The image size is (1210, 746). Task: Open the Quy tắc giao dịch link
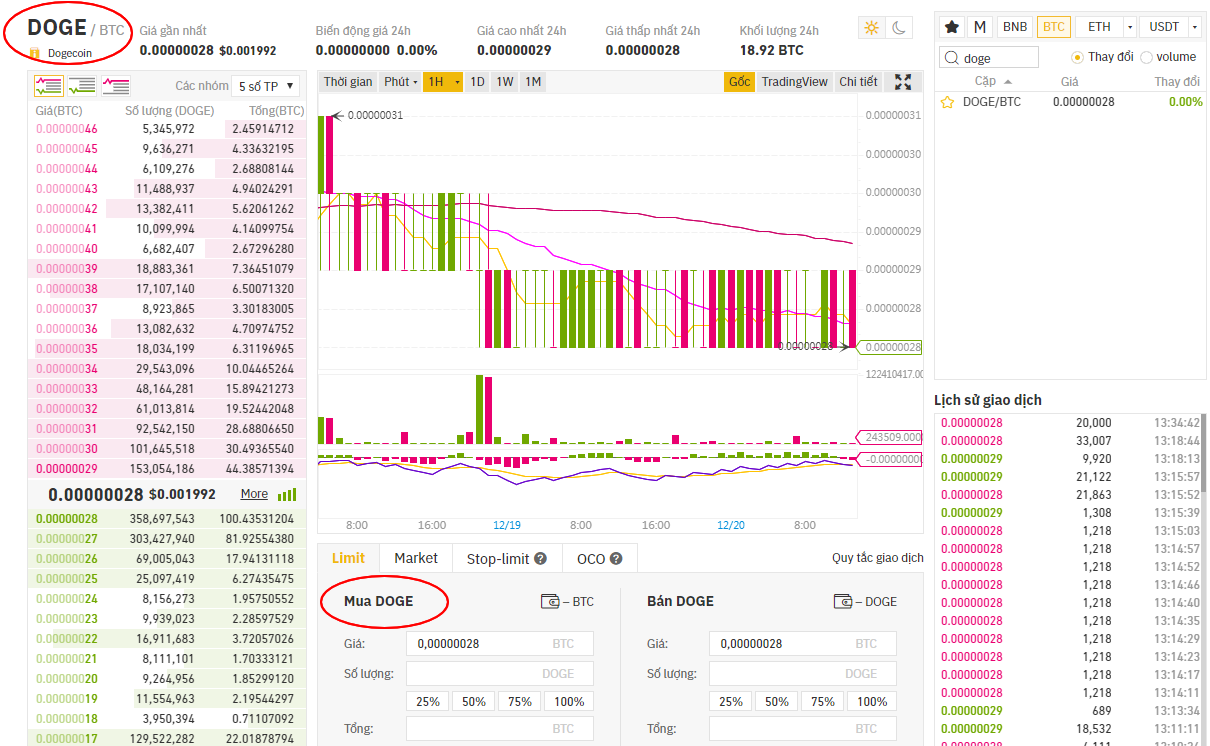[876, 557]
